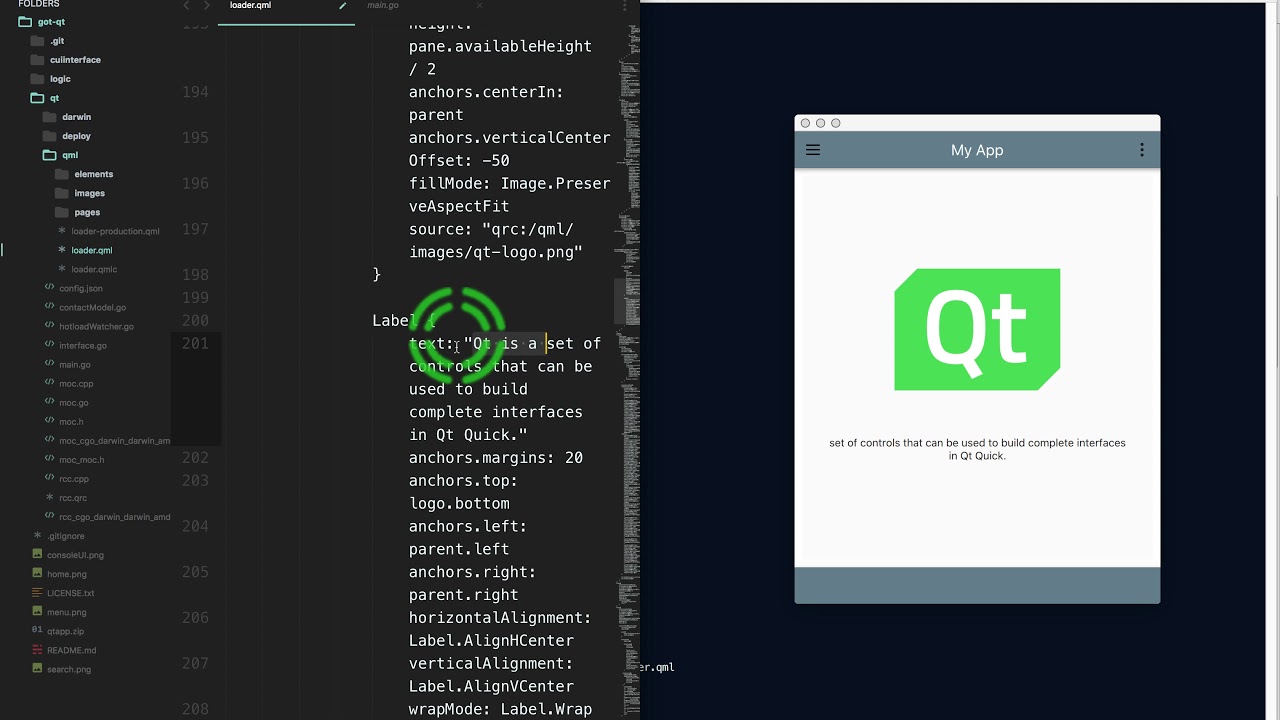
Task: Click the image icon beside consoleUI.png
Action: (37, 554)
